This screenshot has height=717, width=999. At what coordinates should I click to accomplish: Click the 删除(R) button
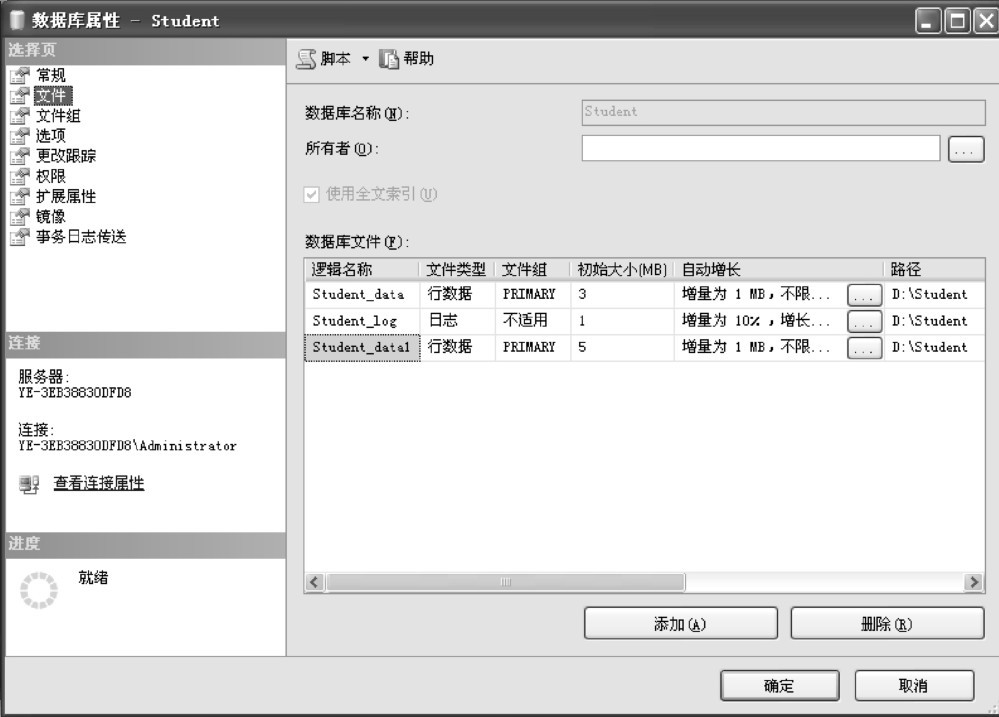tap(888, 623)
